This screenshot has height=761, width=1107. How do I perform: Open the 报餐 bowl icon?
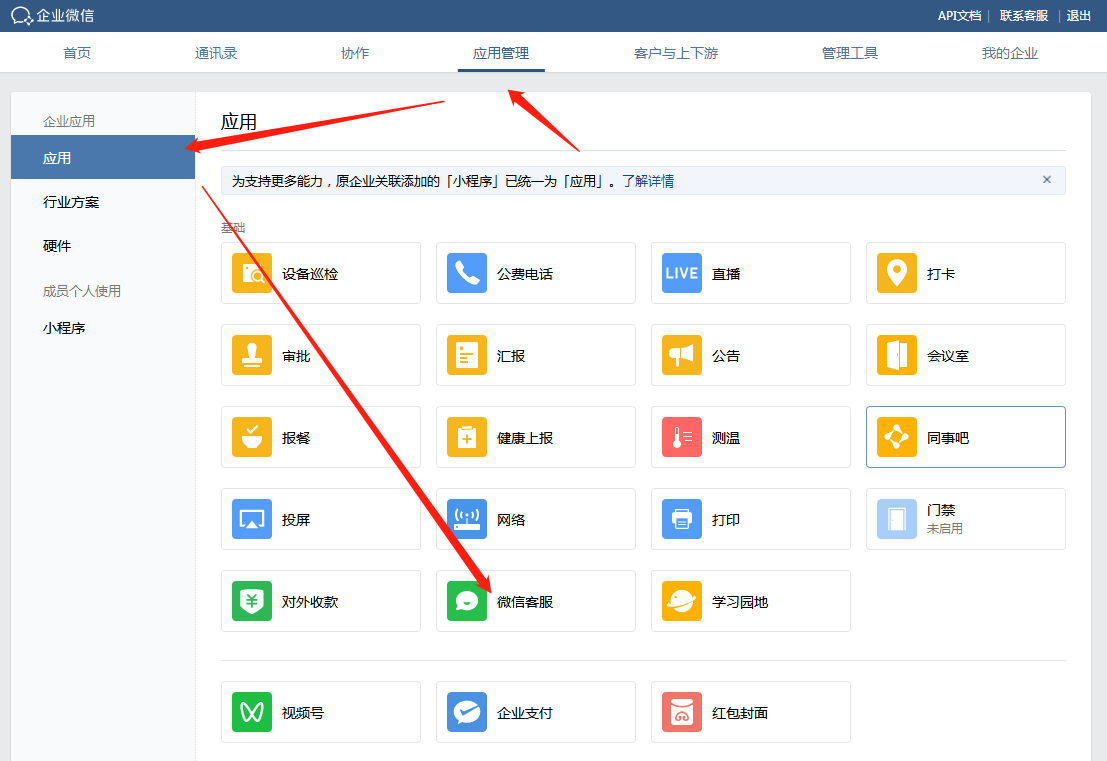tap(252, 437)
